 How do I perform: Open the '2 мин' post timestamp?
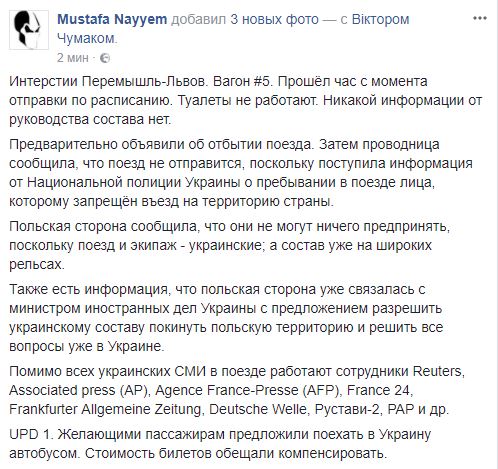click(x=73, y=58)
